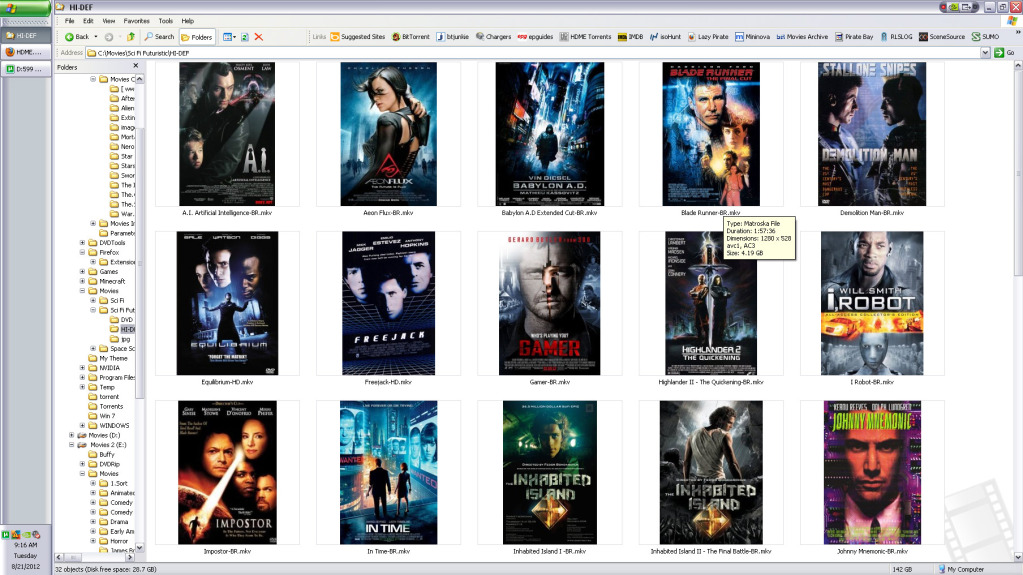Go up one folder level
This screenshot has height=575, width=1023.
click(130, 37)
